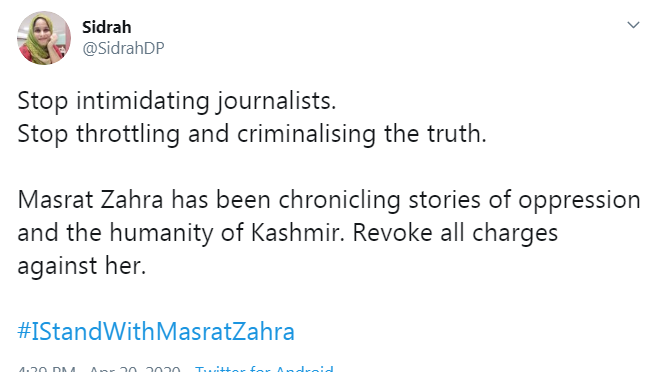Screen dimensions: 653x372
Task: Click the word 'humanity' in the tweet
Action: point(162,234)
